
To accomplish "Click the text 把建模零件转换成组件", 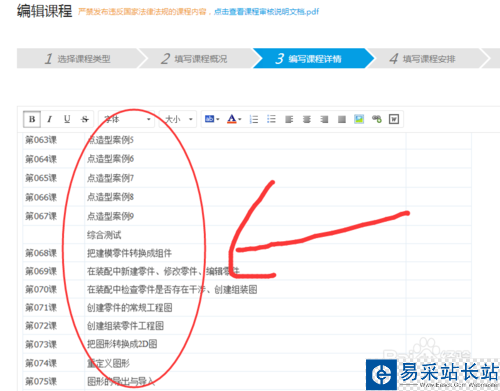I will click(129, 253).
